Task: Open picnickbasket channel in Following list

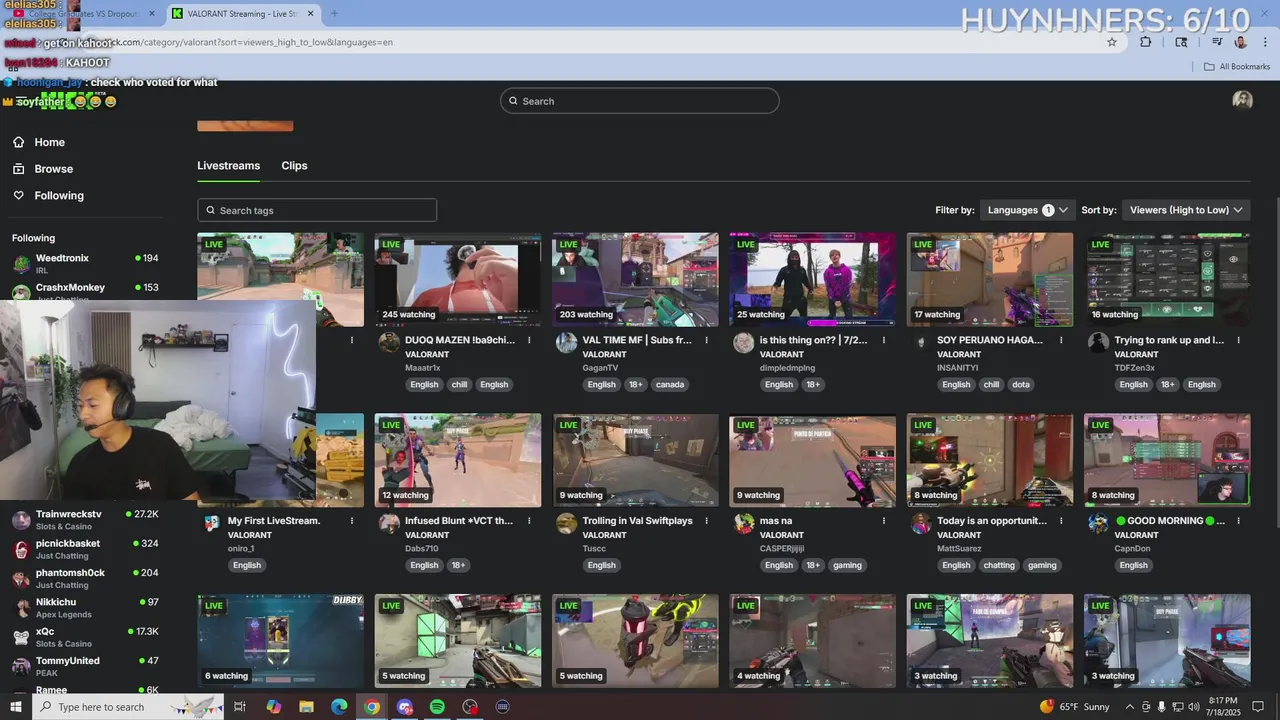Action: click(x=85, y=549)
